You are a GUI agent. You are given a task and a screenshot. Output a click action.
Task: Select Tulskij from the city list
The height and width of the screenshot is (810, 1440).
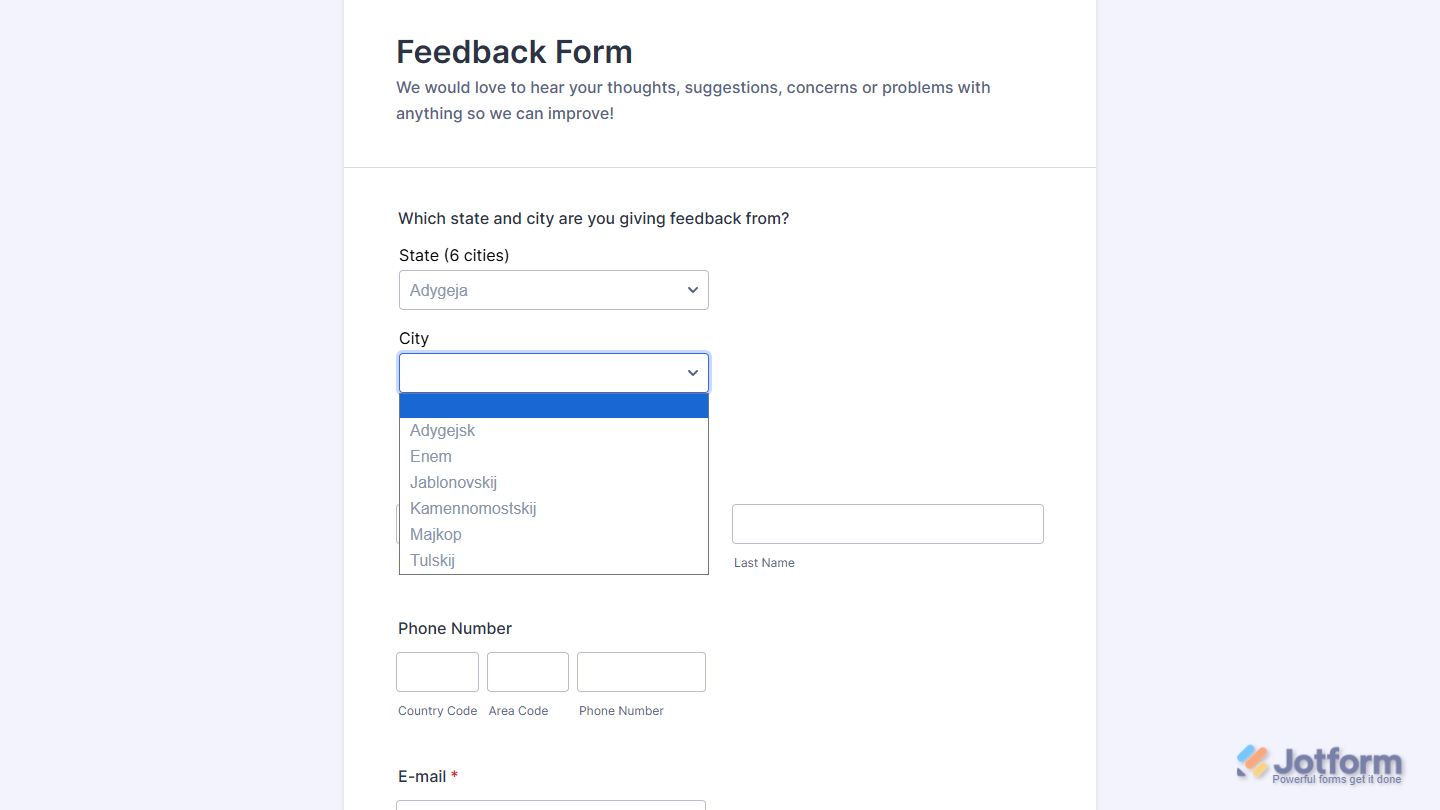[432, 560]
